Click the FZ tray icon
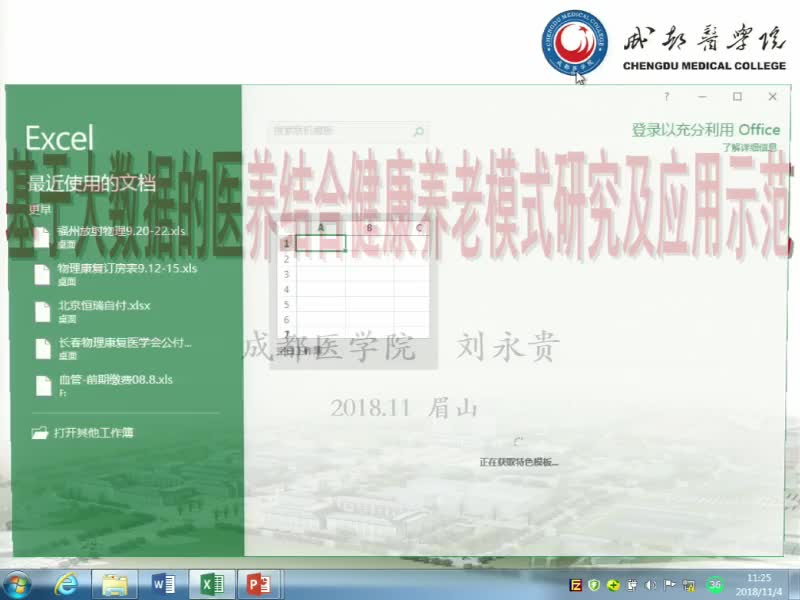The height and width of the screenshot is (600, 800). click(x=576, y=585)
